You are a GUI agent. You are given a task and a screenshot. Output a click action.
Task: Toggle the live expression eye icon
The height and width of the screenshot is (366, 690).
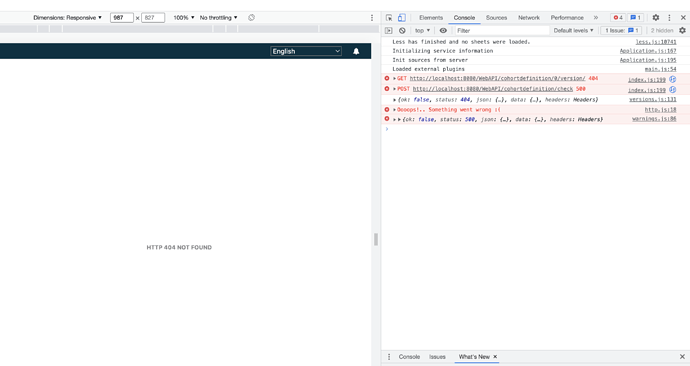(443, 30)
